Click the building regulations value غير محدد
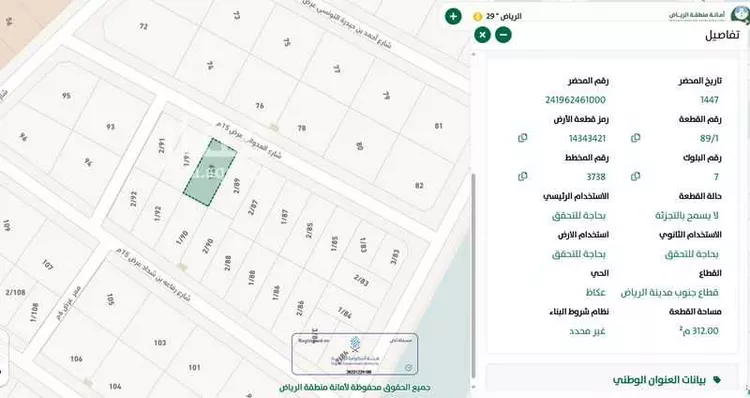The height and width of the screenshot is (398, 750). click(x=587, y=331)
